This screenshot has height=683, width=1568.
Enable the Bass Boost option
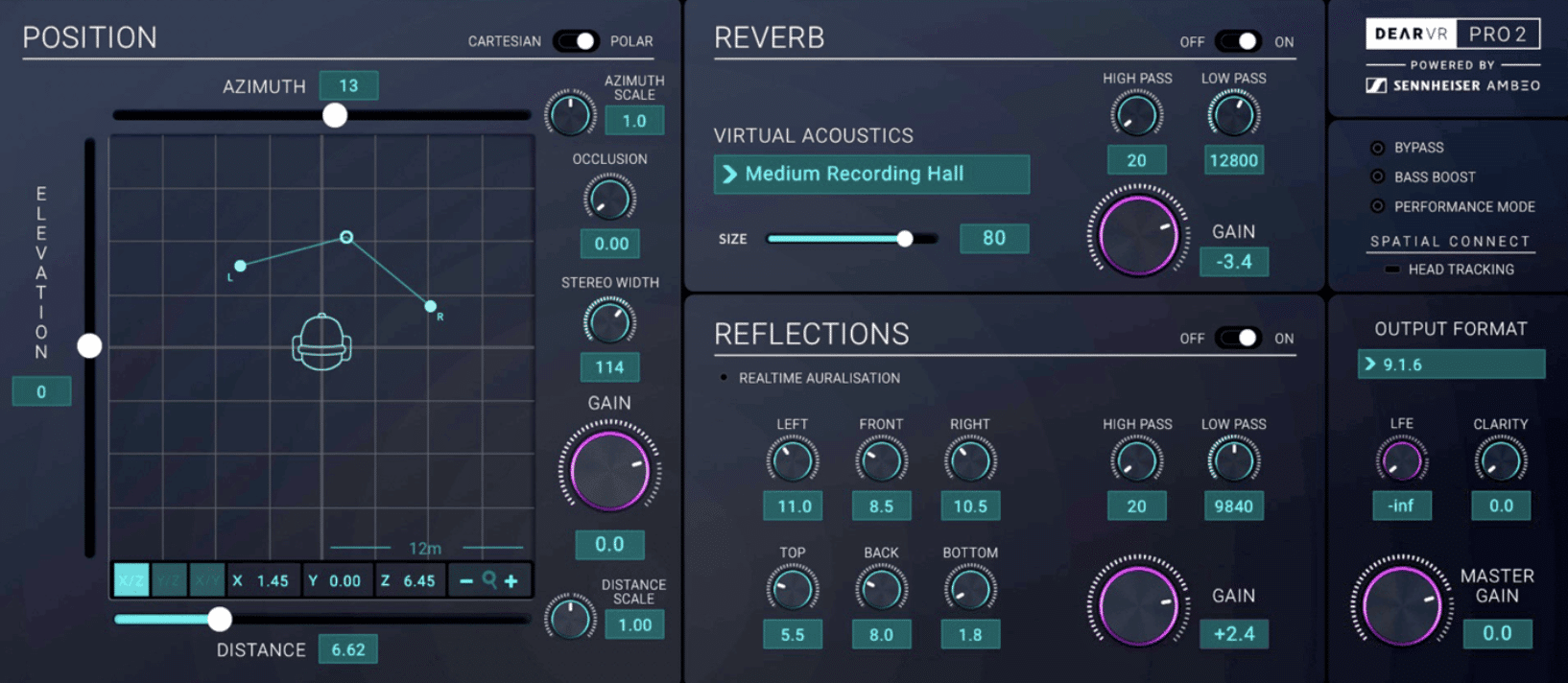pyautogui.click(x=1378, y=177)
